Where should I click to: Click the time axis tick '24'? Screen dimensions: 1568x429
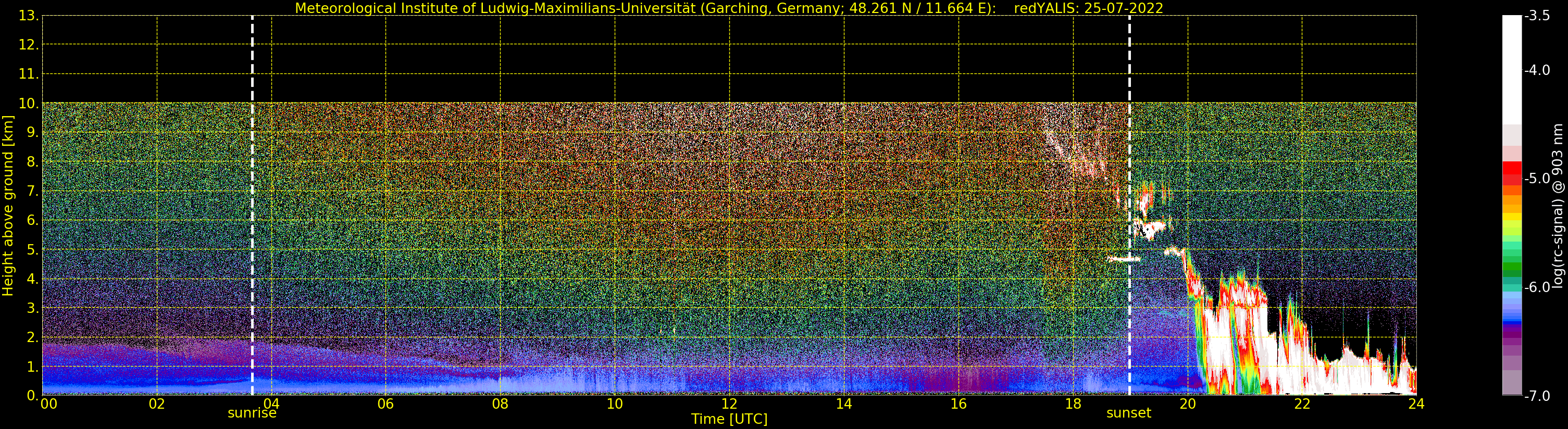pos(1416,404)
